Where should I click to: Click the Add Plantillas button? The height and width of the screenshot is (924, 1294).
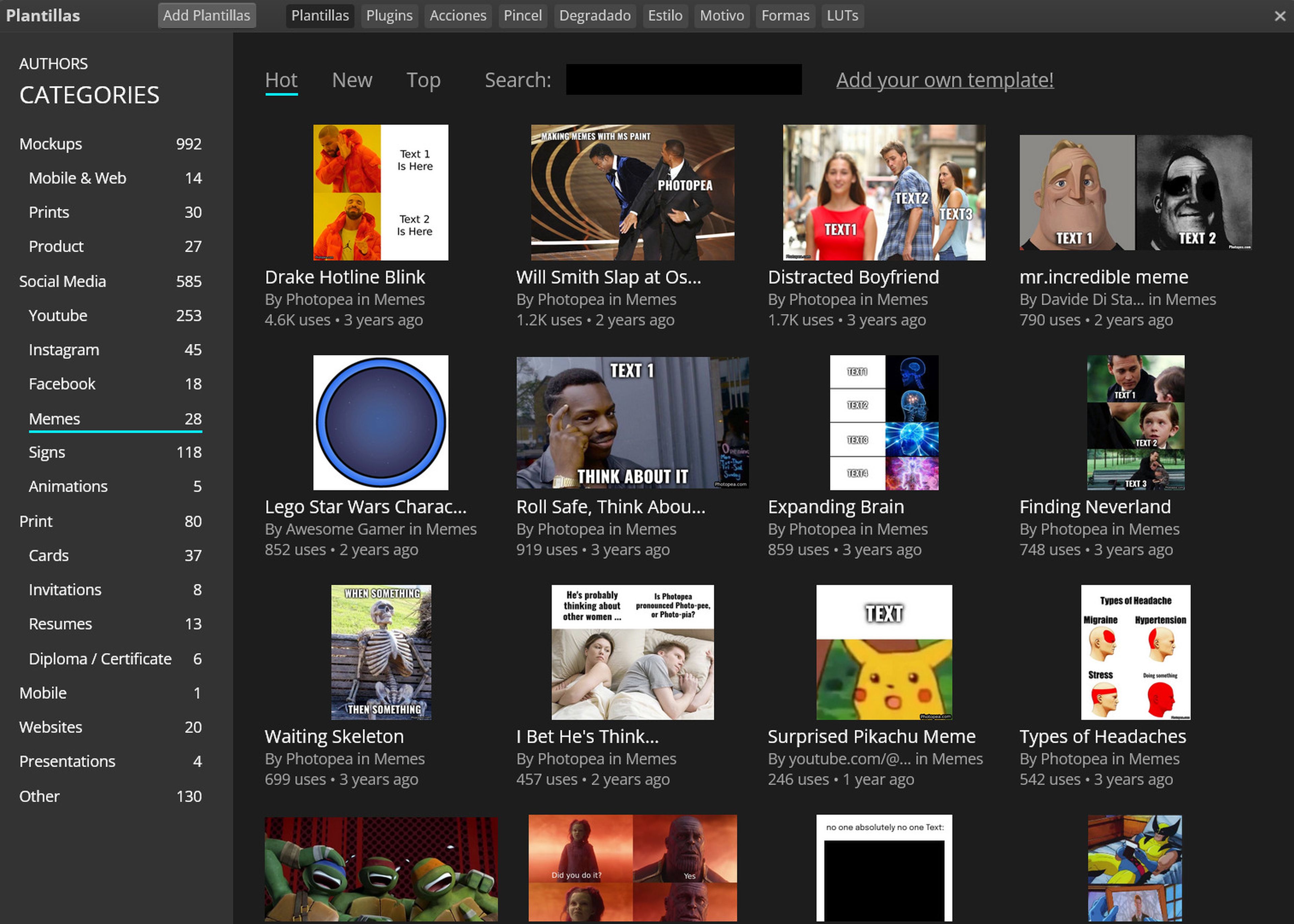pos(207,16)
